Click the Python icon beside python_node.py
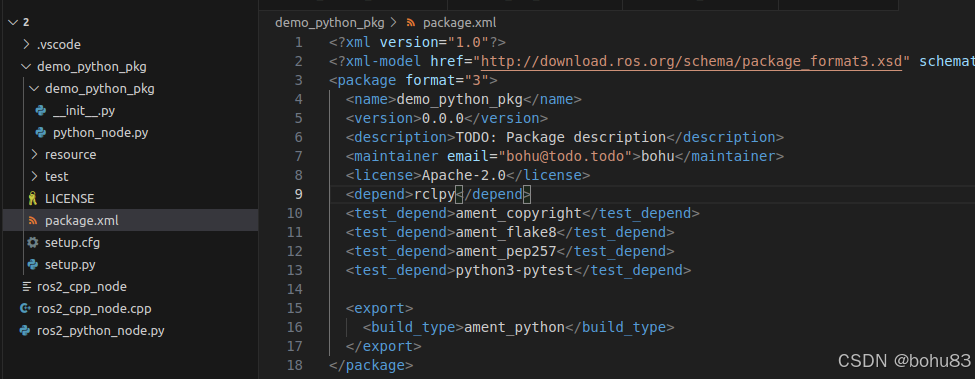 [41, 132]
